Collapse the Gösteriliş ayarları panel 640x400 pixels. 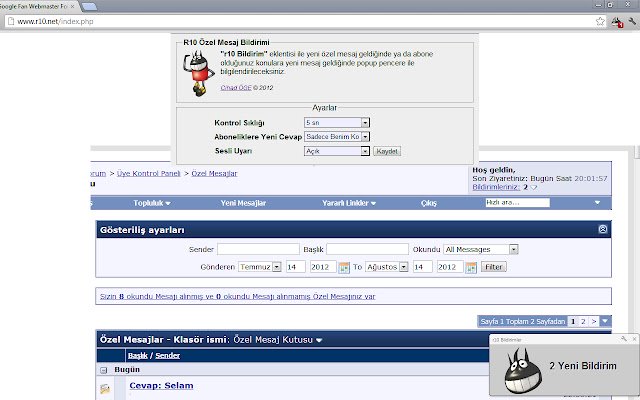point(603,229)
